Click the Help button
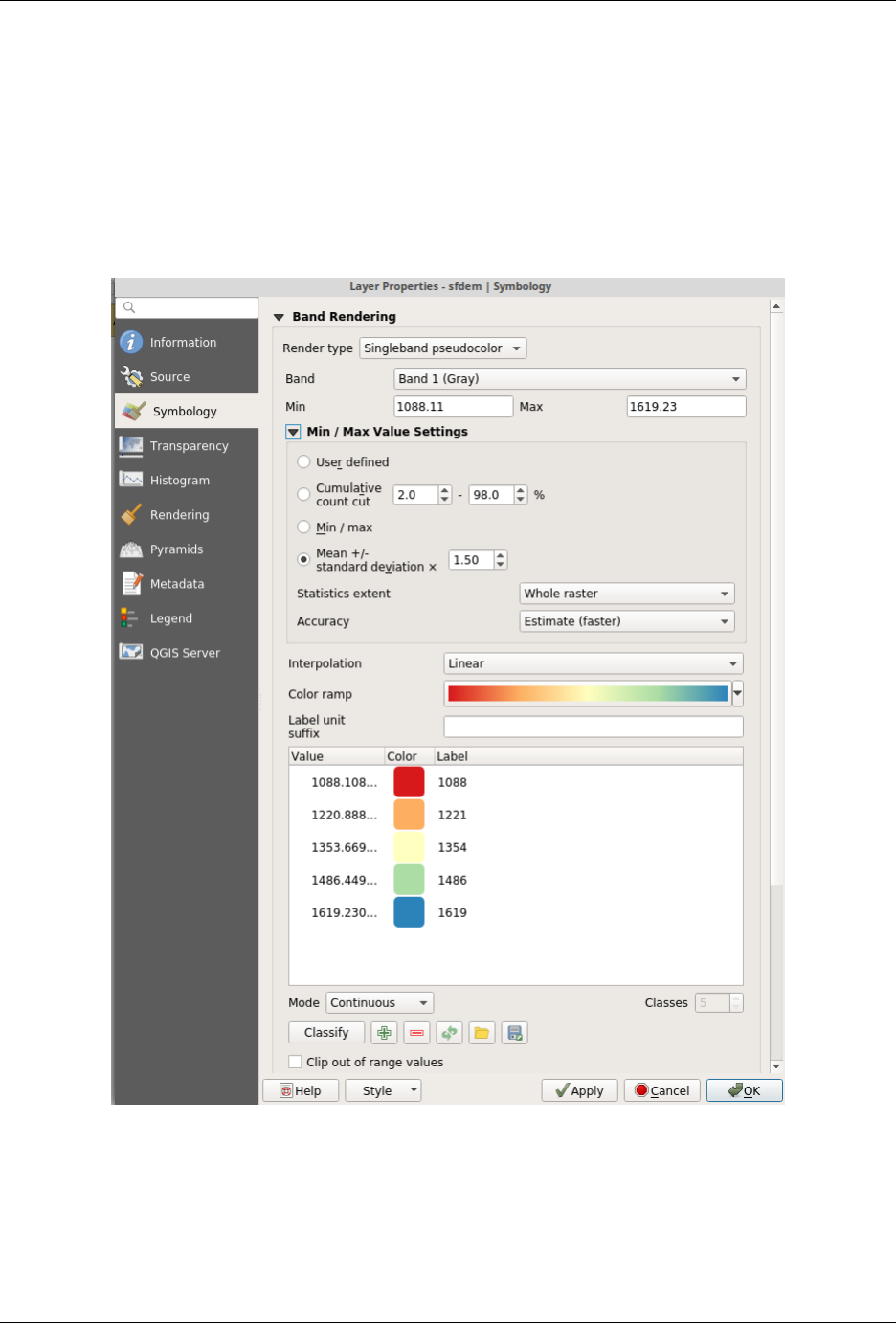Screen dimensions: 896x1323 point(301,1090)
